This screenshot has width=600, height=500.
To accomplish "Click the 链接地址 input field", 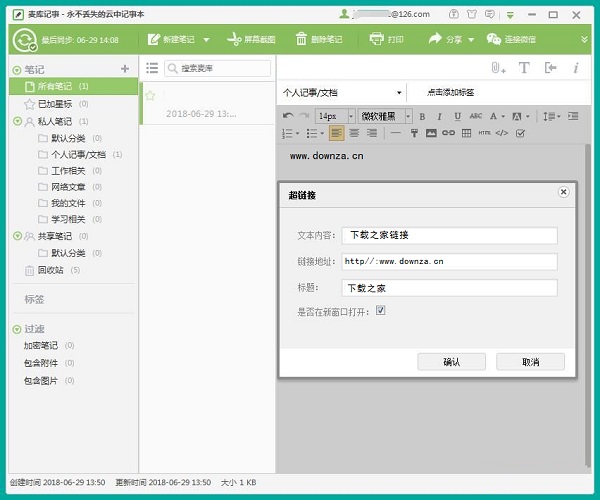I will [448, 261].
